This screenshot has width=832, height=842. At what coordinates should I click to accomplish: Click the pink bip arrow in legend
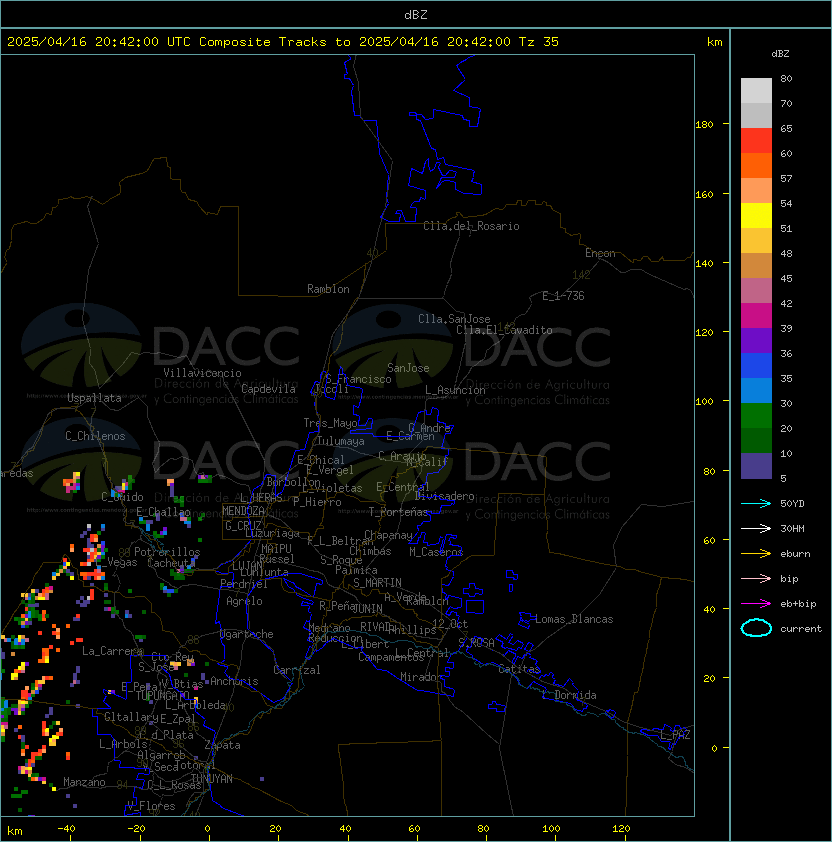(756, 579)
